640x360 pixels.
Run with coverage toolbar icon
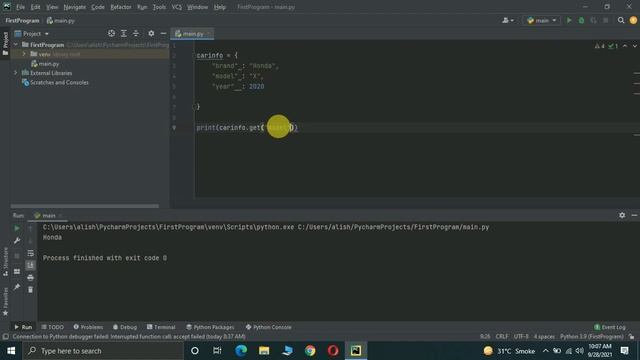[x=593, y=20]
